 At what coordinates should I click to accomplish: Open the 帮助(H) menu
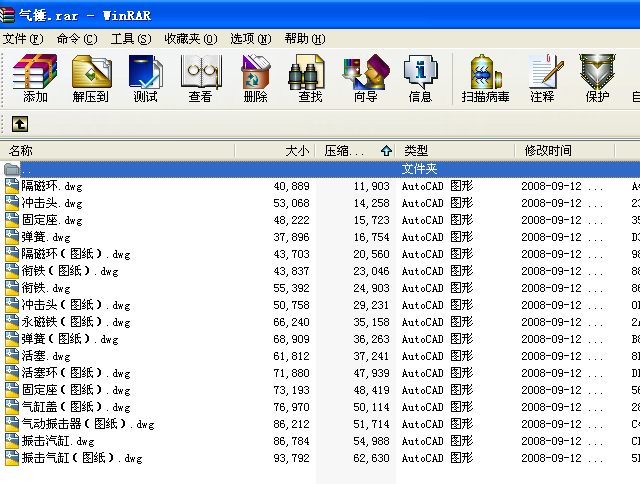pyautogui.click(x=305, y=39)
